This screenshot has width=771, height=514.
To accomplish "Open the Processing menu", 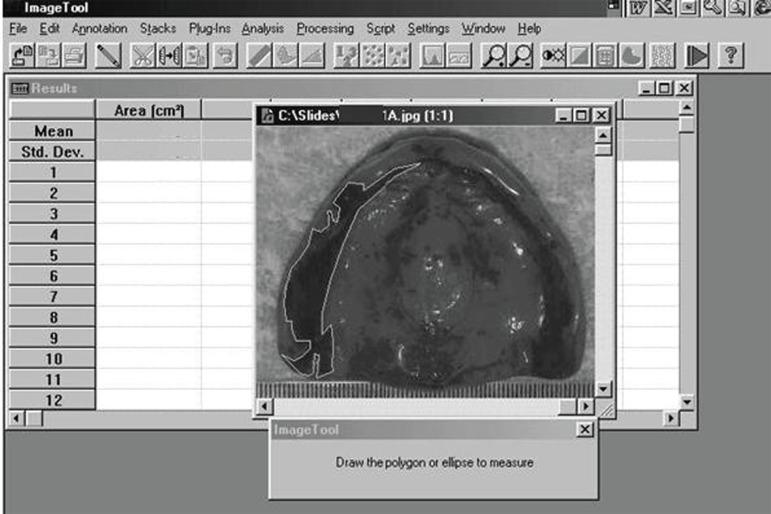I will pos(325,29).
